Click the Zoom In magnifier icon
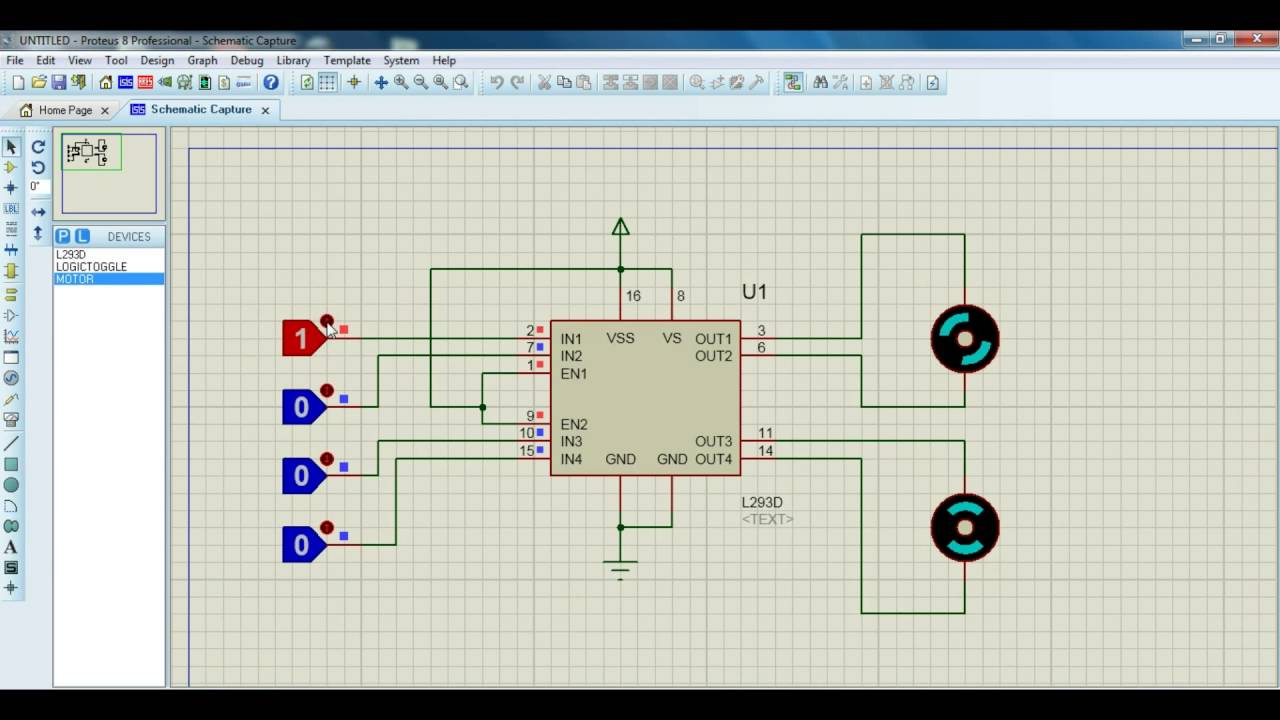Viewport: 1280px width, 720px height. [x=401, y=83]
